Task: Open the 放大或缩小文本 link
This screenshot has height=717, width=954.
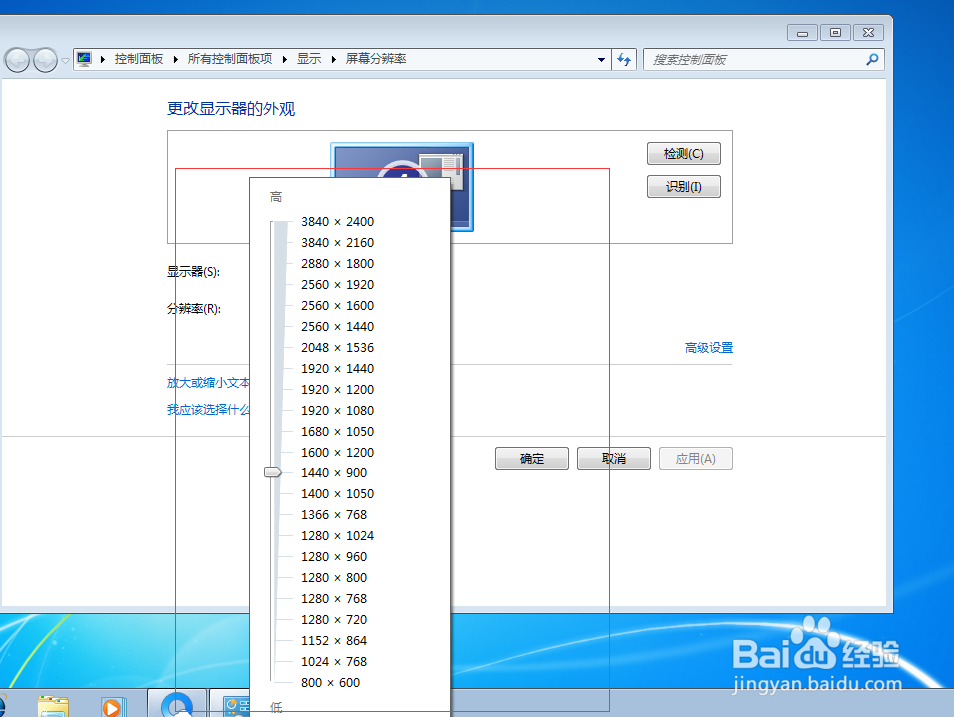Action: 208,383
